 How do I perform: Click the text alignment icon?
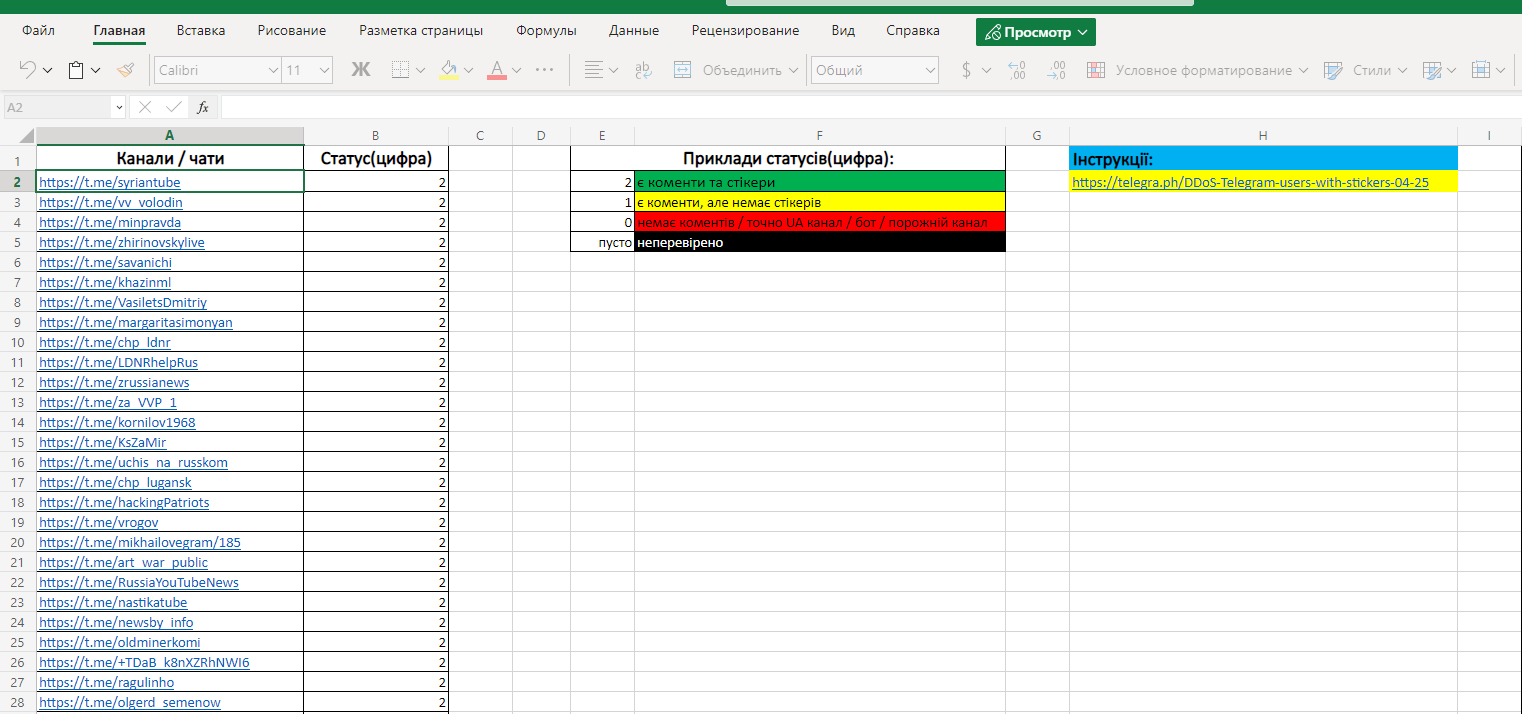point(593,70)
